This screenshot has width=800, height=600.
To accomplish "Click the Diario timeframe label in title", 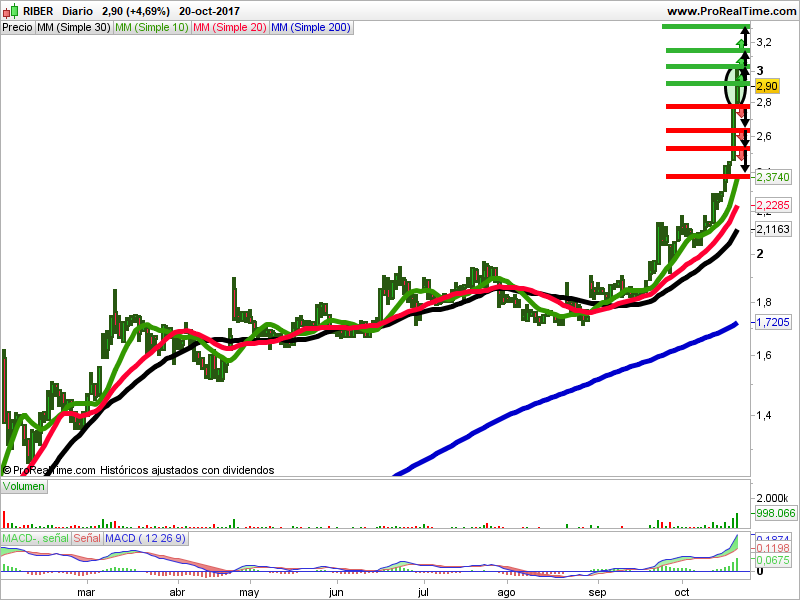I will point(78,11).
